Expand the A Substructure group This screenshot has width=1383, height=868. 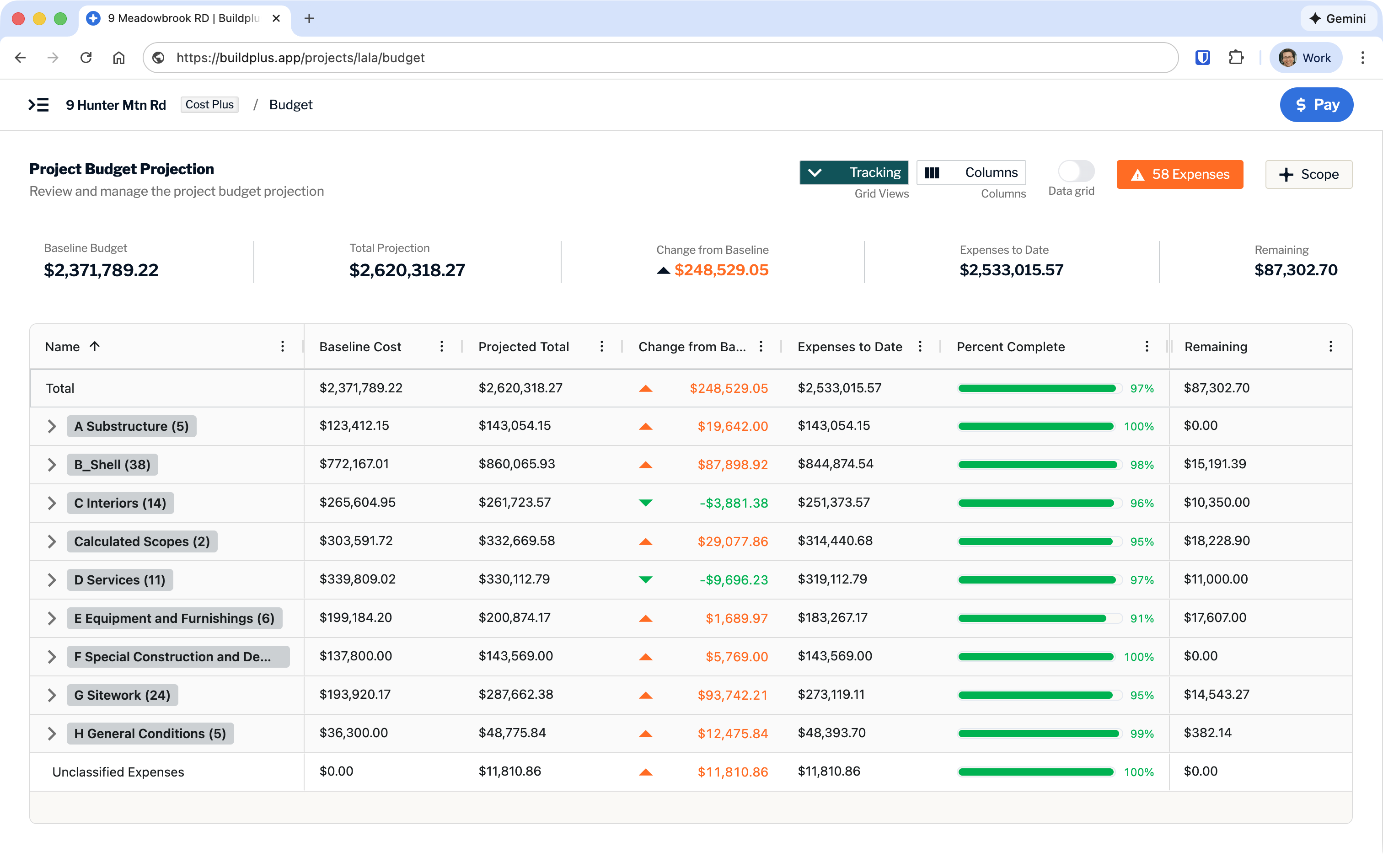pos(52,426)
